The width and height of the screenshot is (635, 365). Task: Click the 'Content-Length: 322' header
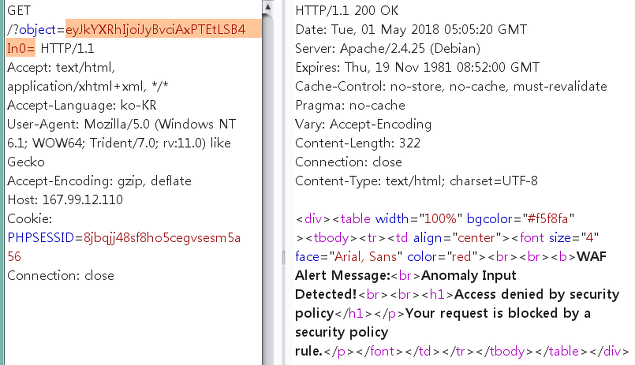[358, 143]
